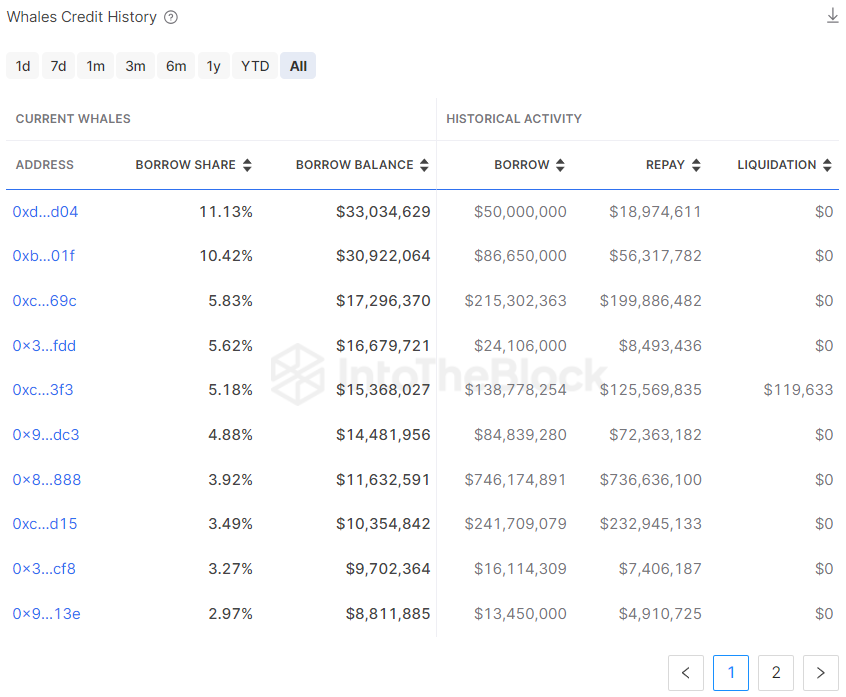
Task: Choose the YTD time range
Action: 255,66
